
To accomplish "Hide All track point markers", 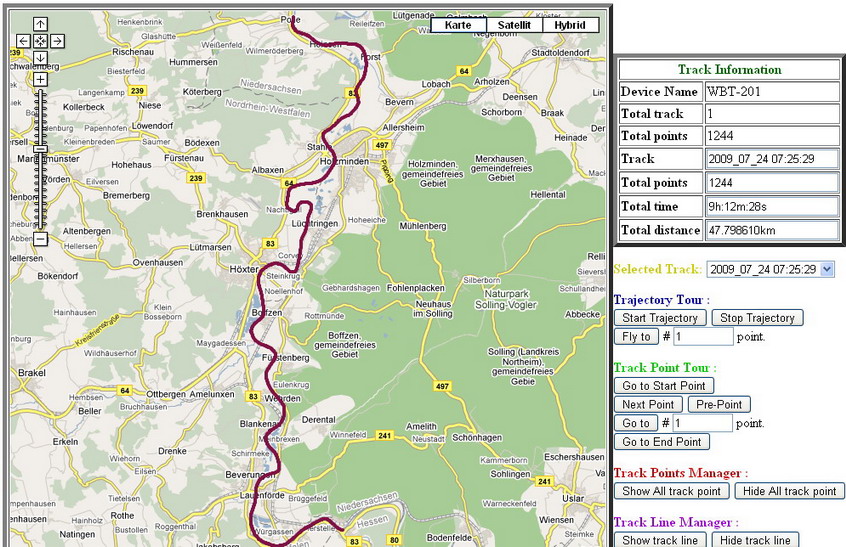I will [789, 491].
